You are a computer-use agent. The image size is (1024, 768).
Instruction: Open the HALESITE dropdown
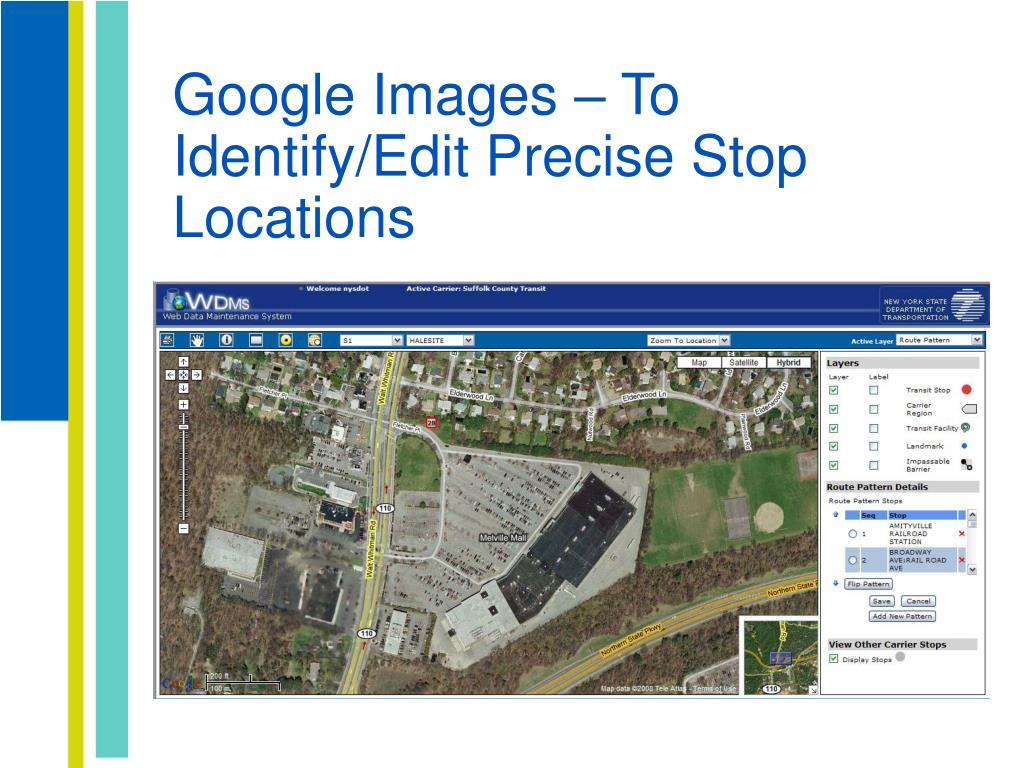click(x=440, y=340)
